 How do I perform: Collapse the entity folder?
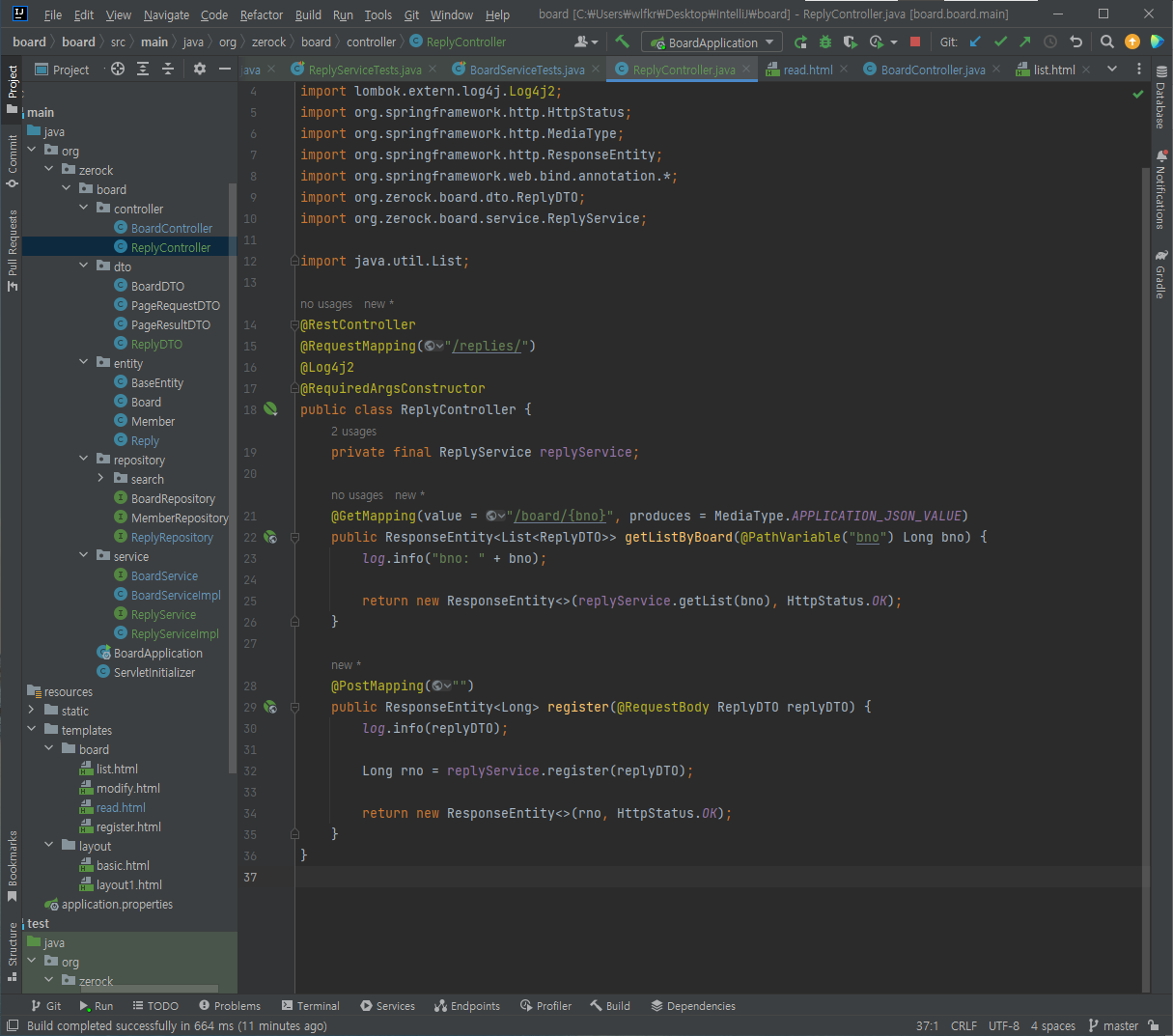[84, 362]
